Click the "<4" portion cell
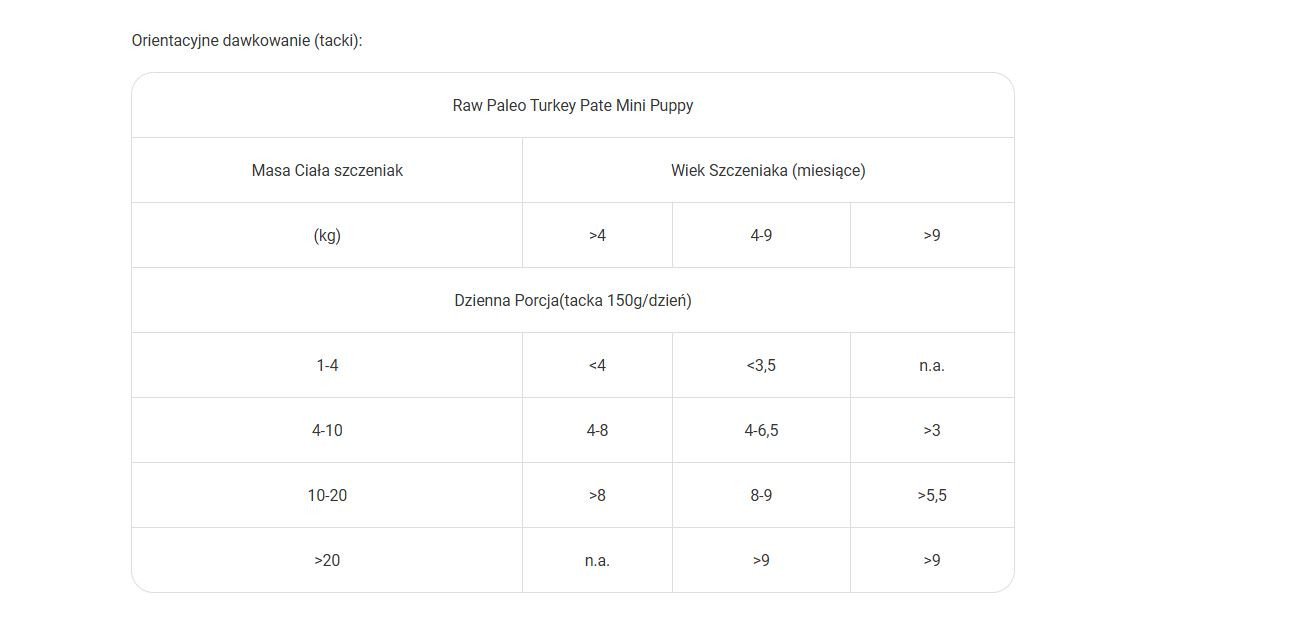 click(x=597, y=365)
